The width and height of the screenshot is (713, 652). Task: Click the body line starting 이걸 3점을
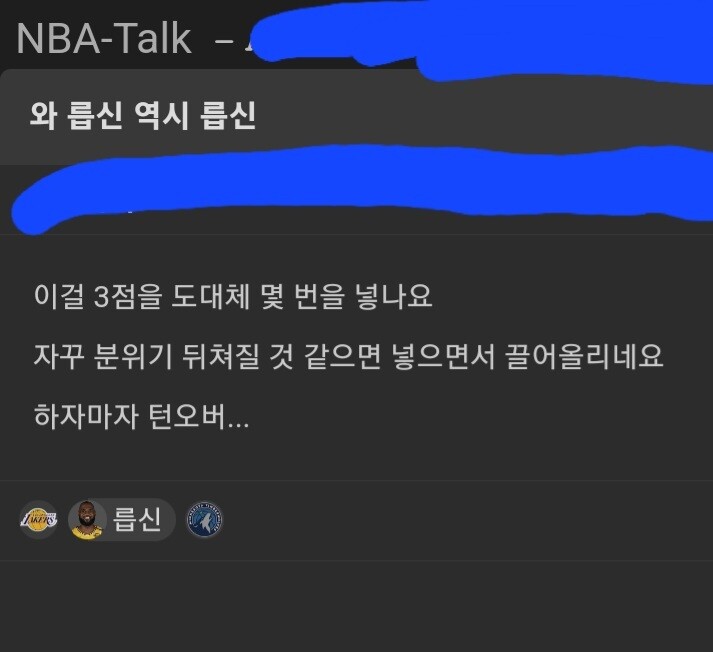(232, 296)
